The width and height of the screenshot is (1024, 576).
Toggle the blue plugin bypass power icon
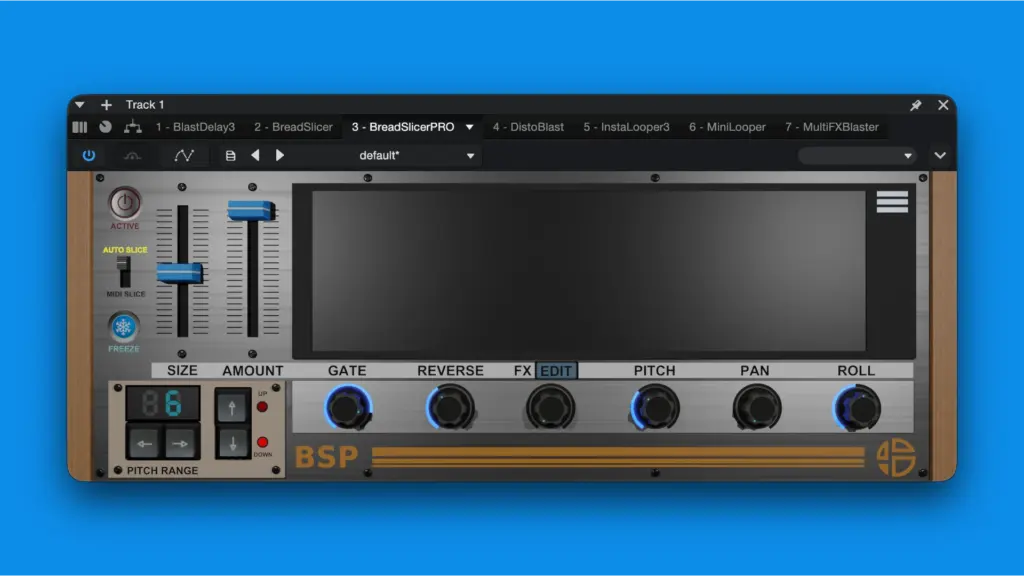[89, 155]
